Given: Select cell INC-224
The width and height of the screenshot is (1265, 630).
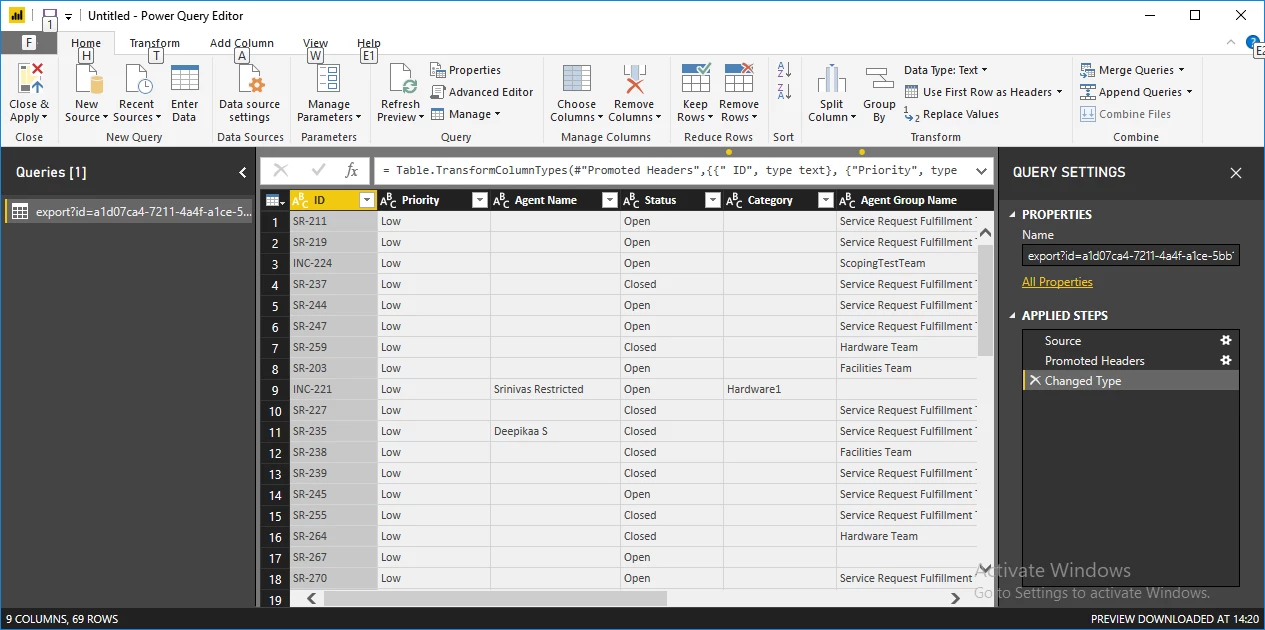Looking at the screenshot, I should tap(334, 263).
